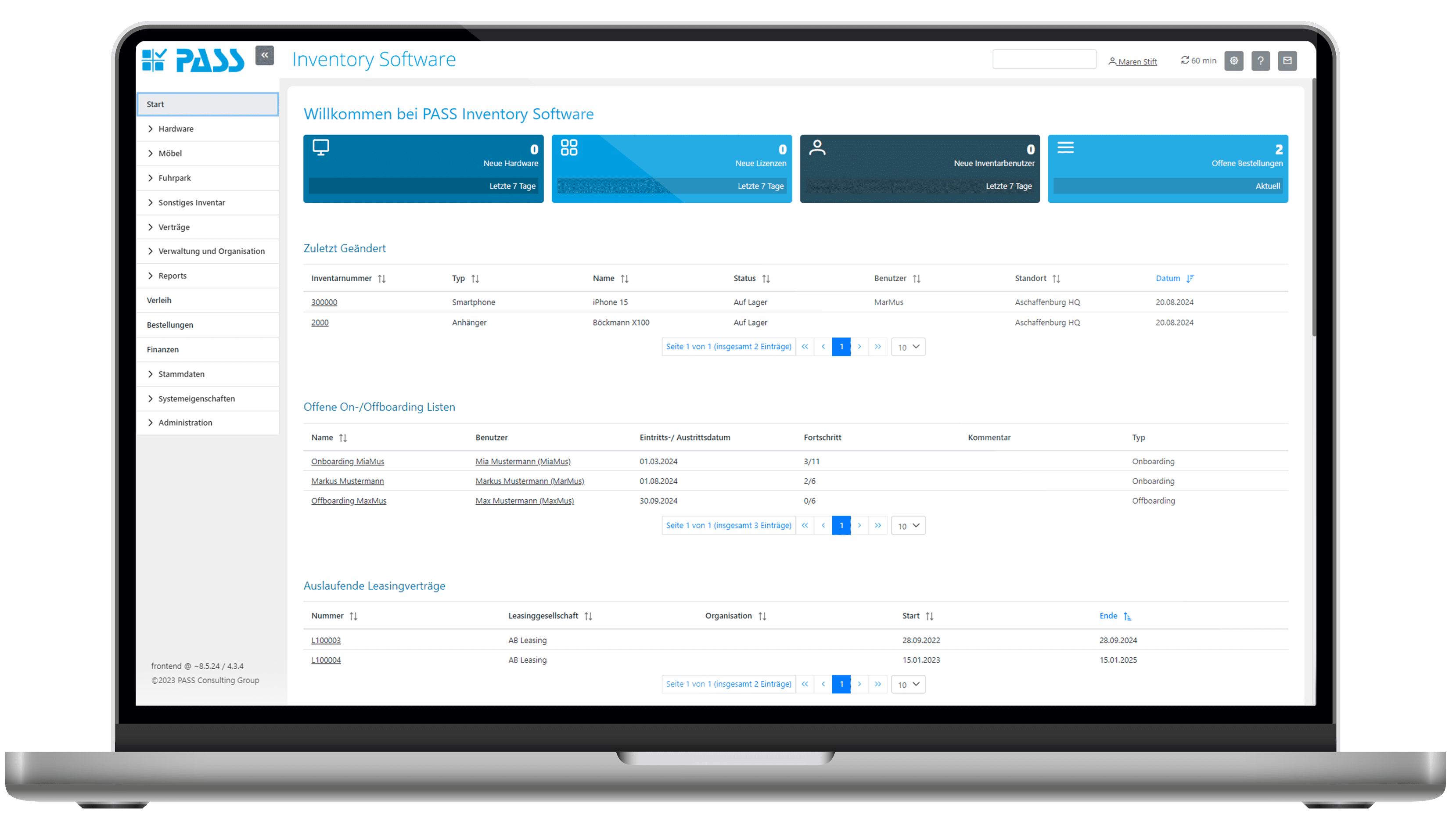Image resolution: width=1456 pixels, height=825 pixels.
Task: Expand the Systemeigenschaften menu
Action: pyautogui.click(x=208, y=399)
